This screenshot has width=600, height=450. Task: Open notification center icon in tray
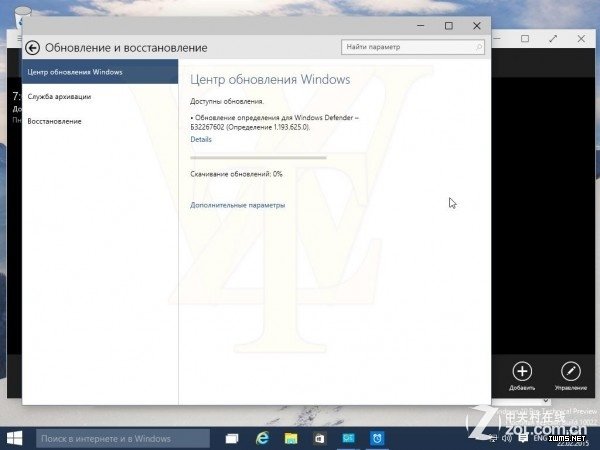(x=523, y=438)
